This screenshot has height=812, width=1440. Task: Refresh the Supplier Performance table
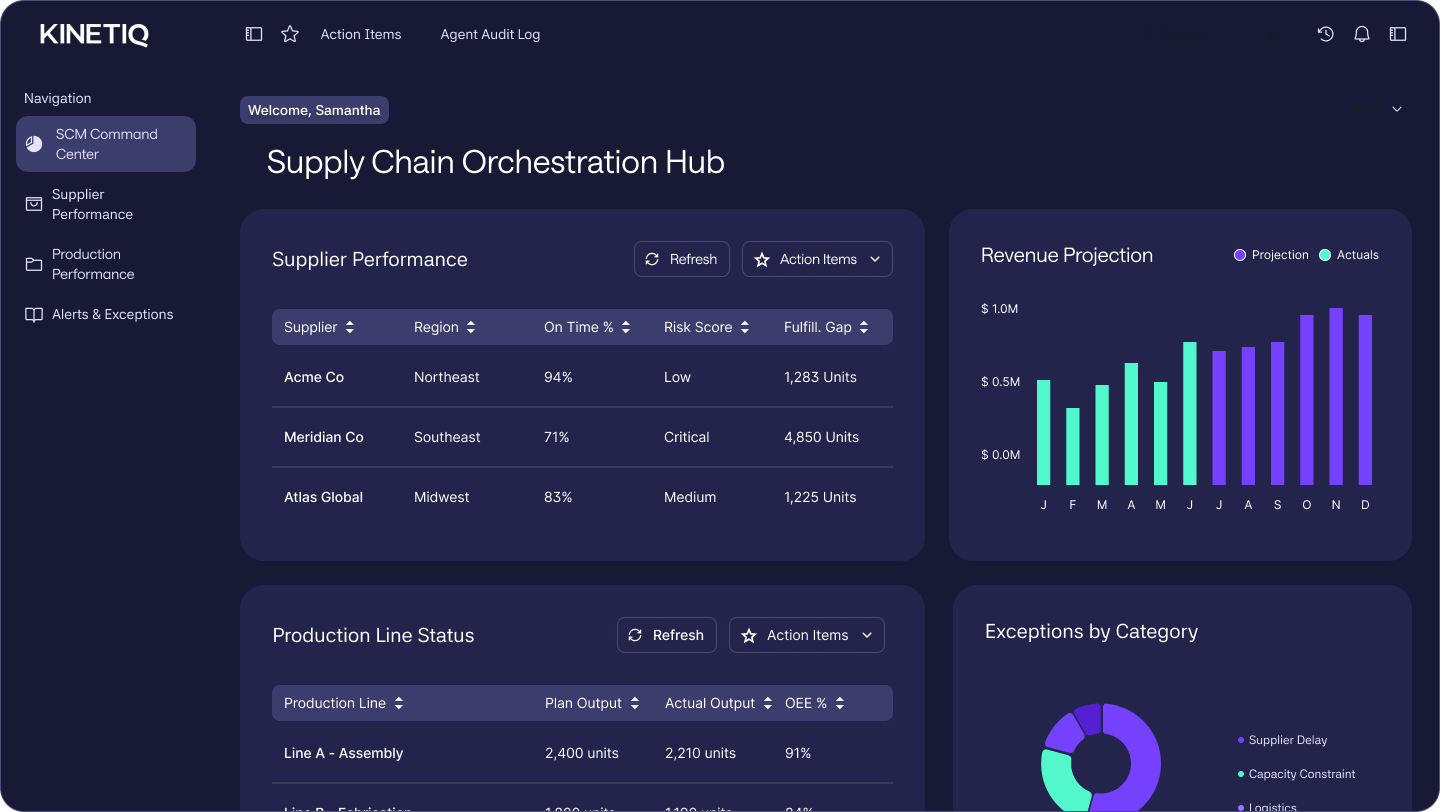point(682,259)
